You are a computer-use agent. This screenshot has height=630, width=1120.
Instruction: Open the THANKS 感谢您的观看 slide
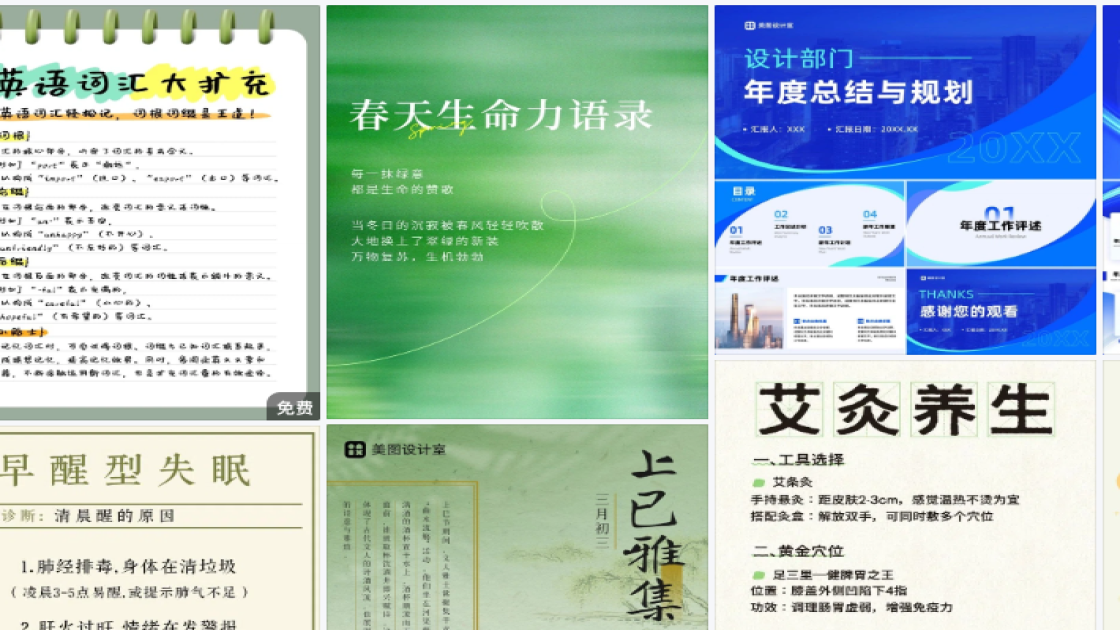(1001, 311)
